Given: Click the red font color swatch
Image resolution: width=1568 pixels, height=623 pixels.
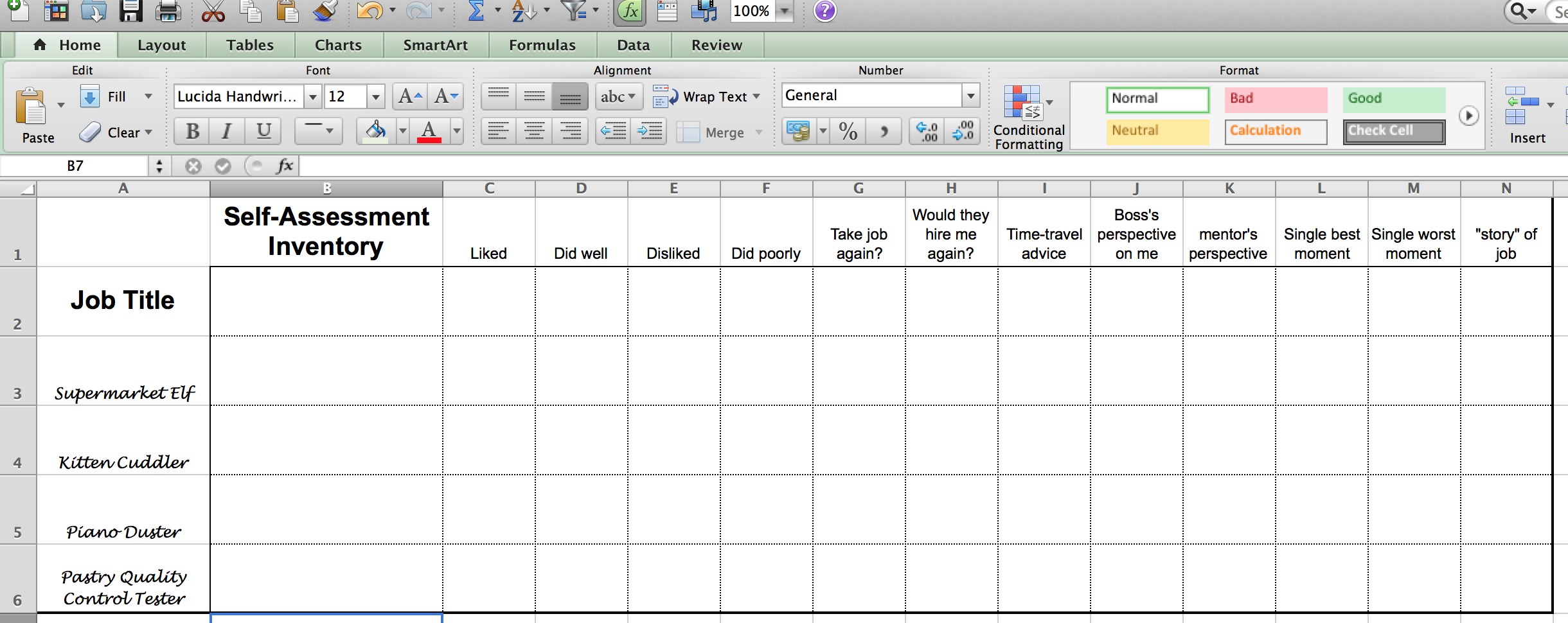Looking at the screenshot, I should click(429, 132).
